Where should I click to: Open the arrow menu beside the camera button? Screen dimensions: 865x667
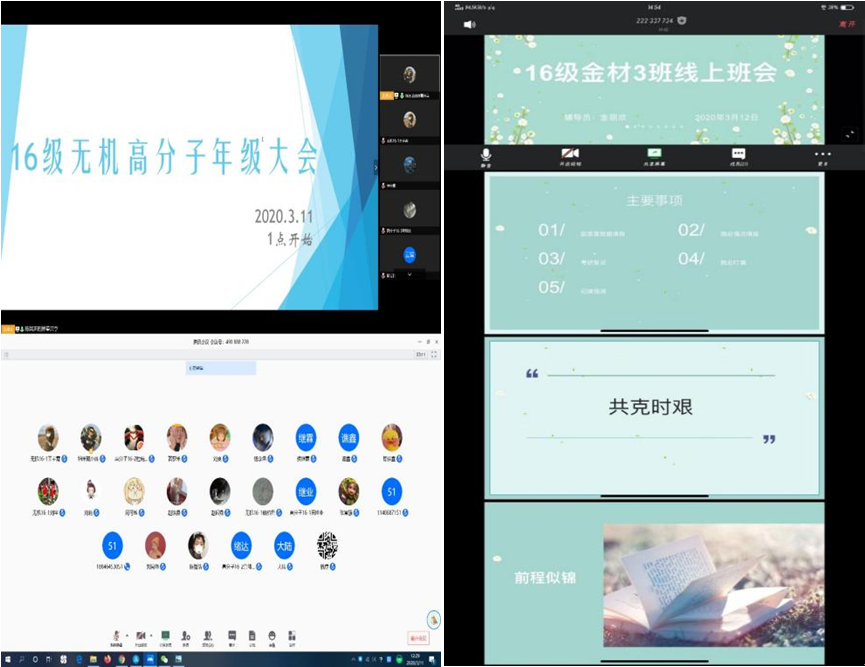pyautogui.click(x=151, y=635)
